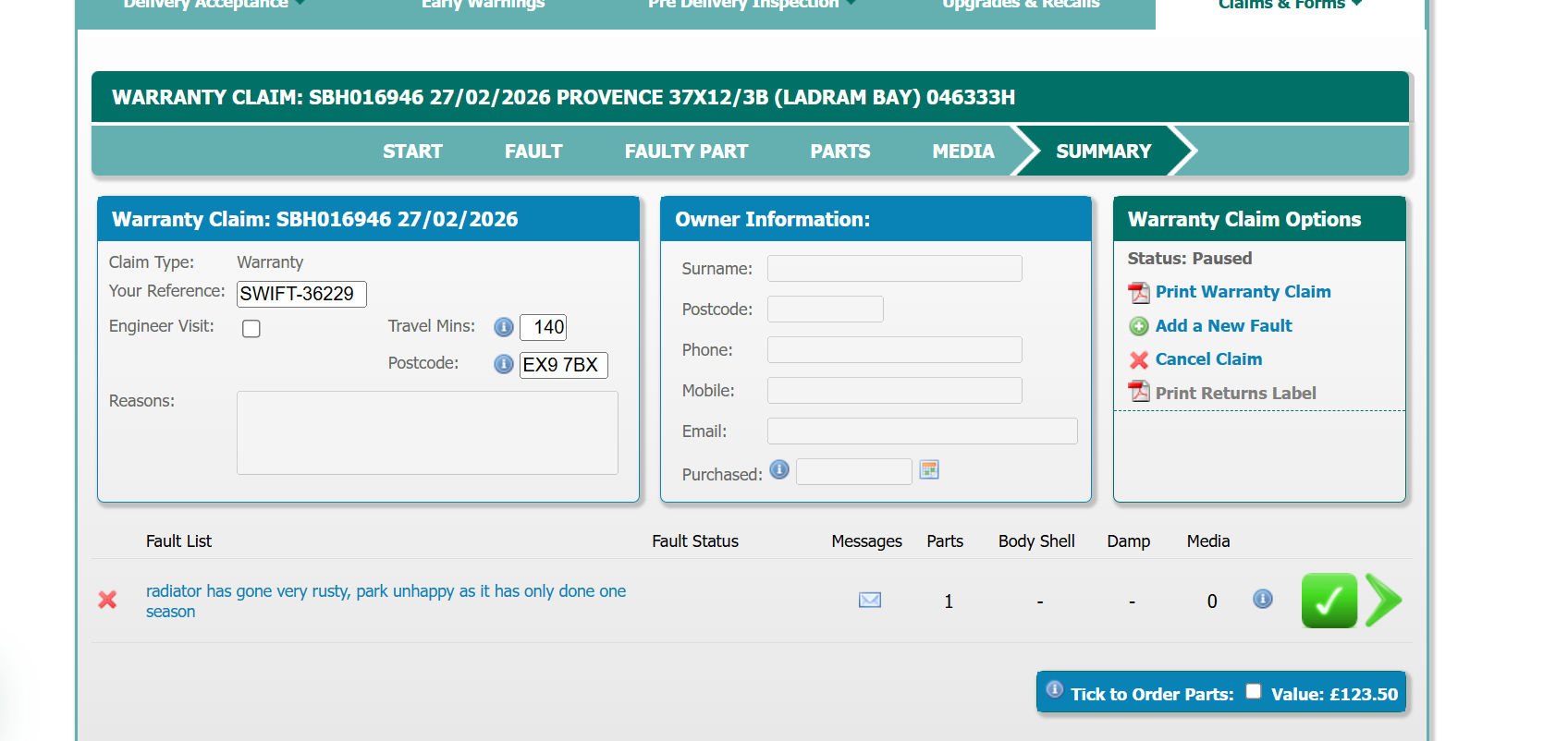Click Print Warranty Claim link
This screenshot has height=741, width=1568.
[1243, 292]
